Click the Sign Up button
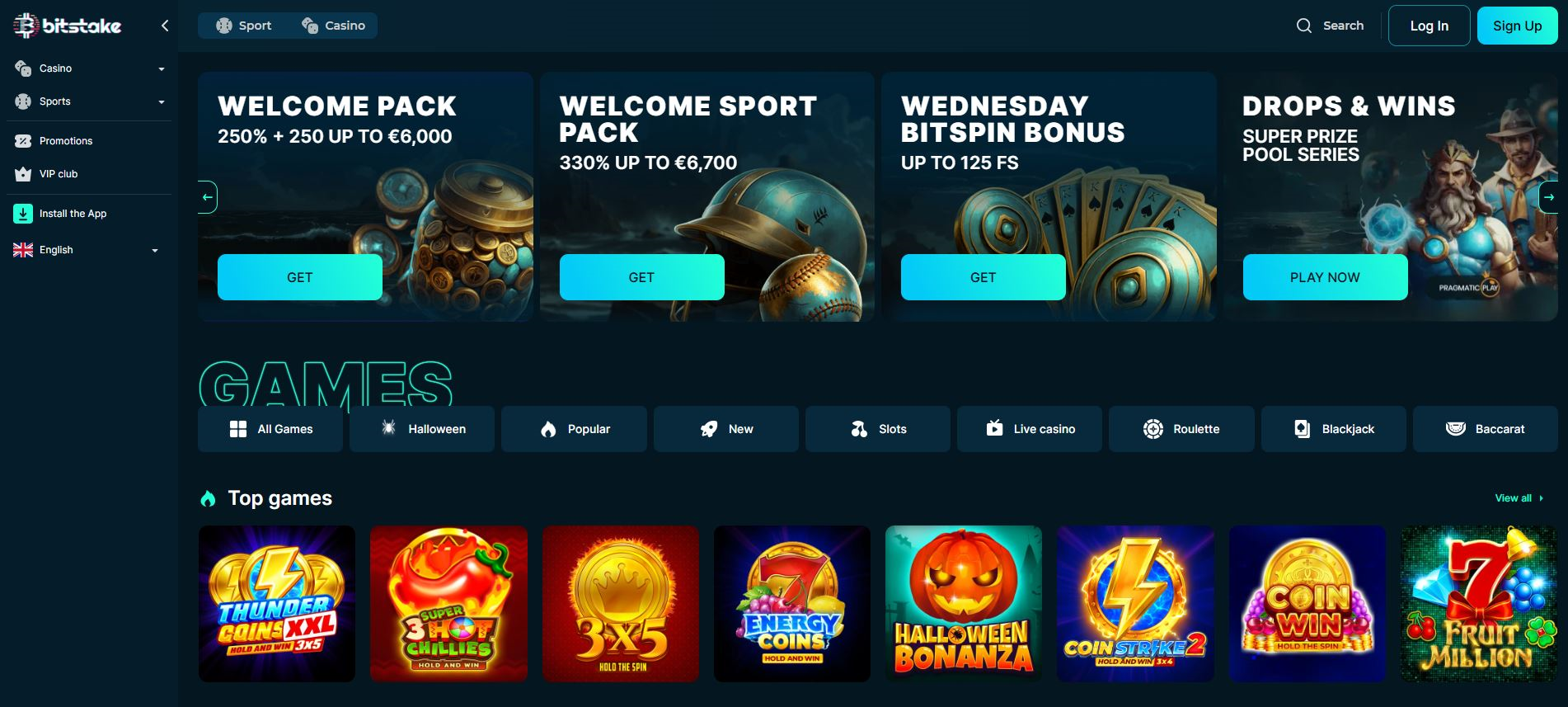The height and width of the screenshot is (707, 1568). 1517,26
